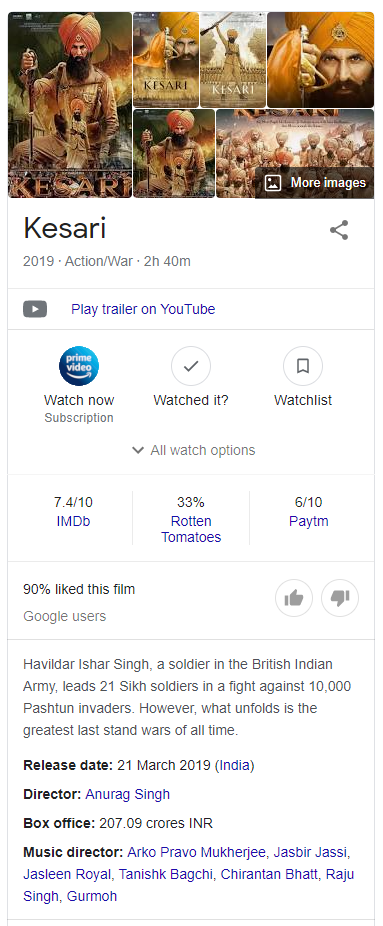383x926 pixels.
Task: Open Arko Pravo Mukherjee link
Action: pyautogui.click(x=198, y=853)
